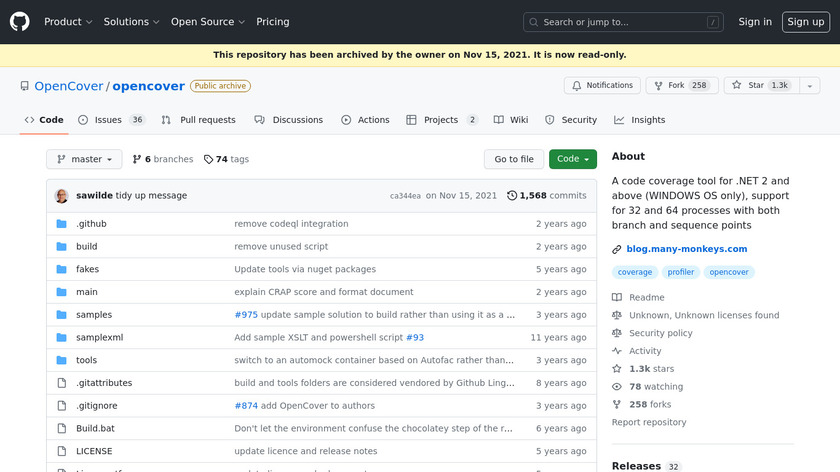Open the .github folder
This screenshot has width=840, height=472.
(91, 224)
